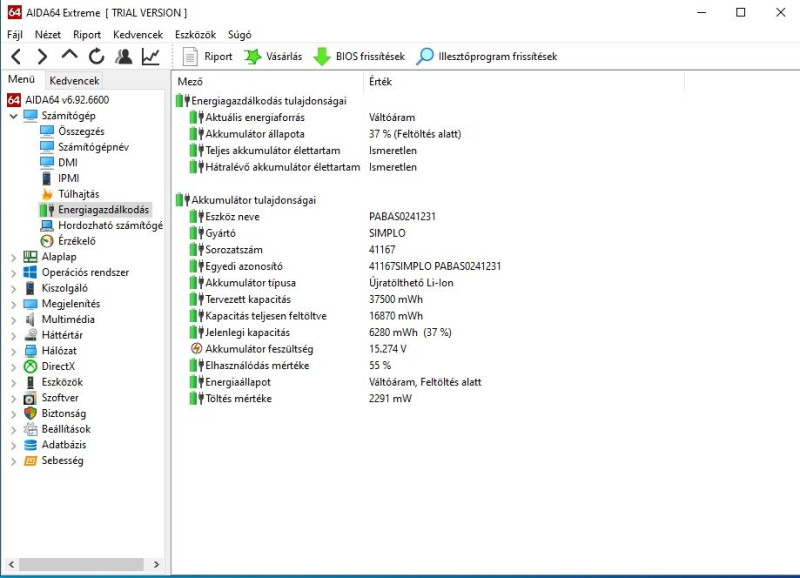The width and height of the screenshot is (800, 578).
Task: Open the Nézet menu
Action: click(47, 35)
